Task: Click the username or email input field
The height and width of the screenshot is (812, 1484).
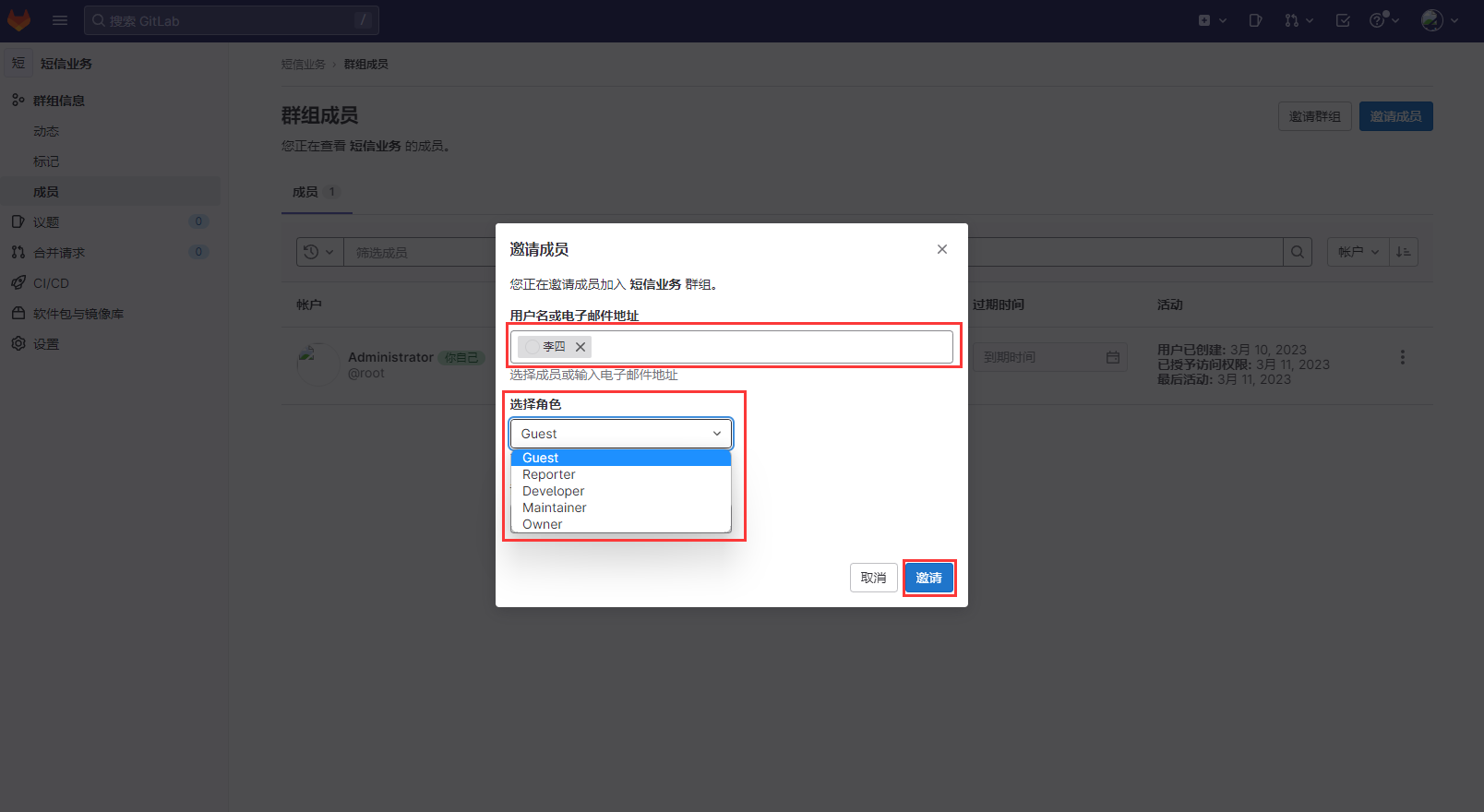Action: (771, 347)
